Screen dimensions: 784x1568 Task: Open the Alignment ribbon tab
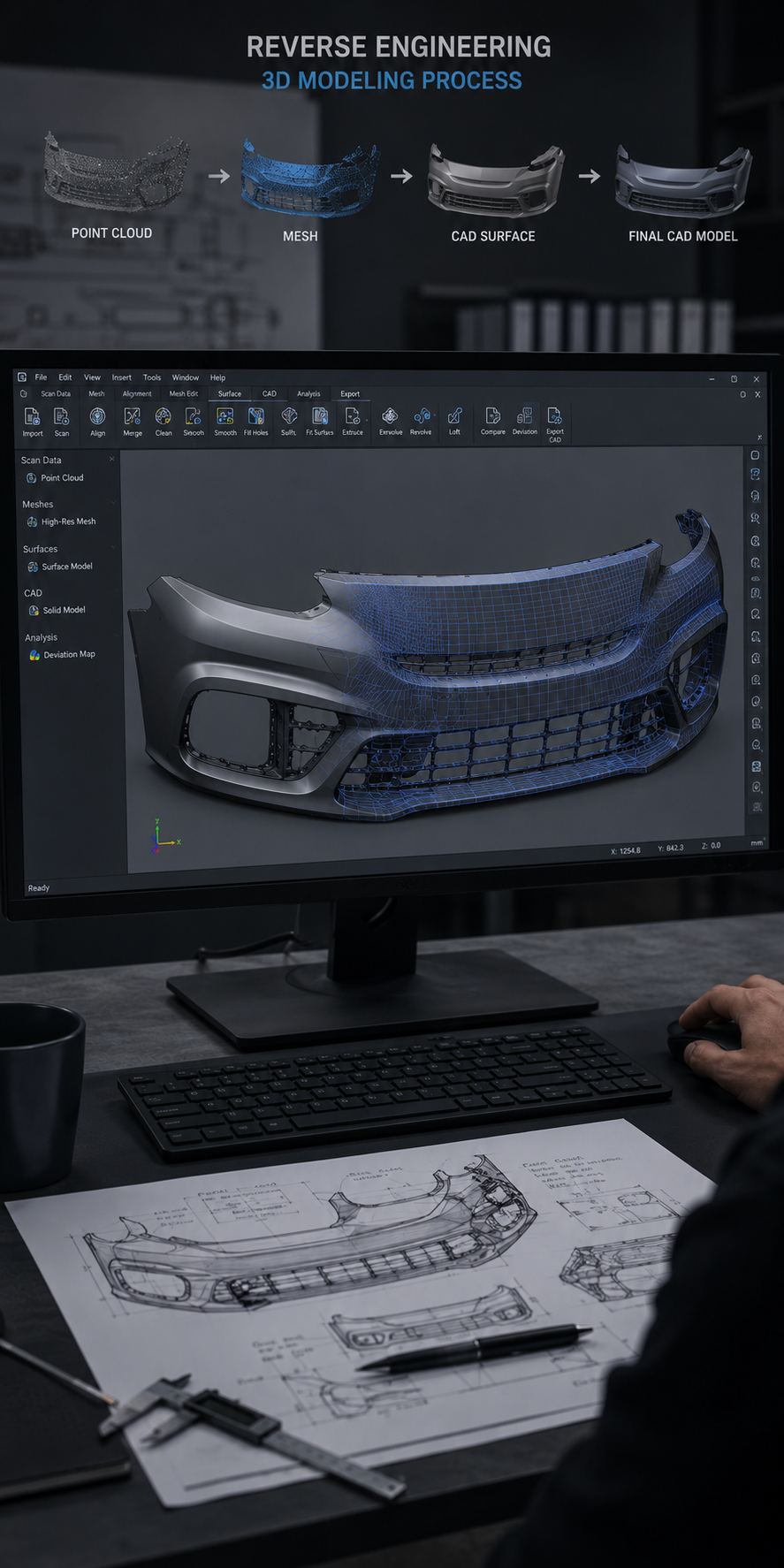coord(137,394)
